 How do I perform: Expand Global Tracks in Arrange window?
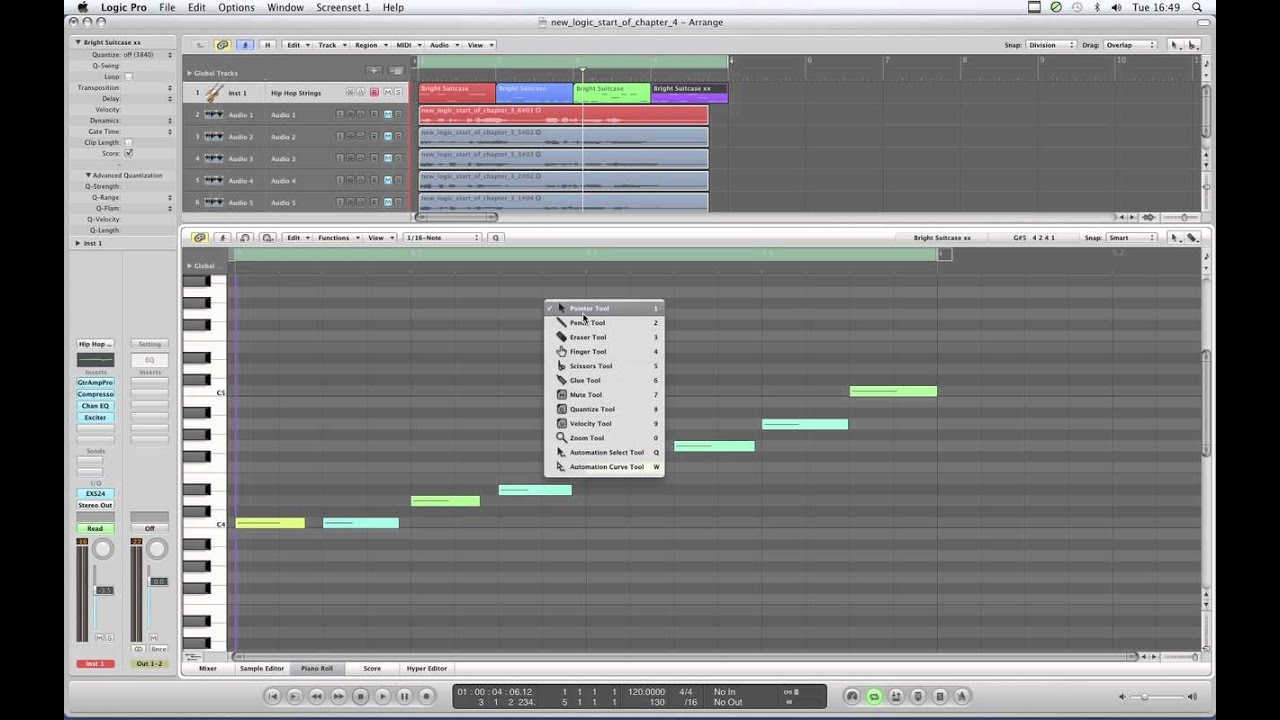189,73
